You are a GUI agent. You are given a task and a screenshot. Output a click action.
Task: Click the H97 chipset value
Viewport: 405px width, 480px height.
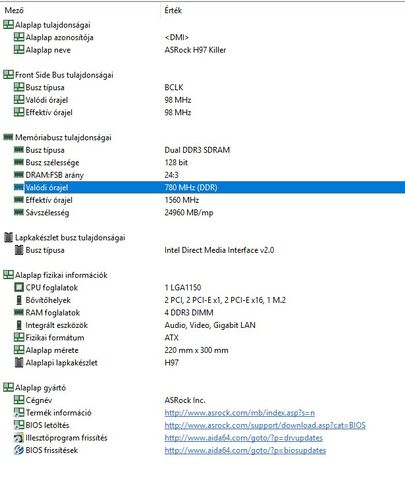click(171, 363)
